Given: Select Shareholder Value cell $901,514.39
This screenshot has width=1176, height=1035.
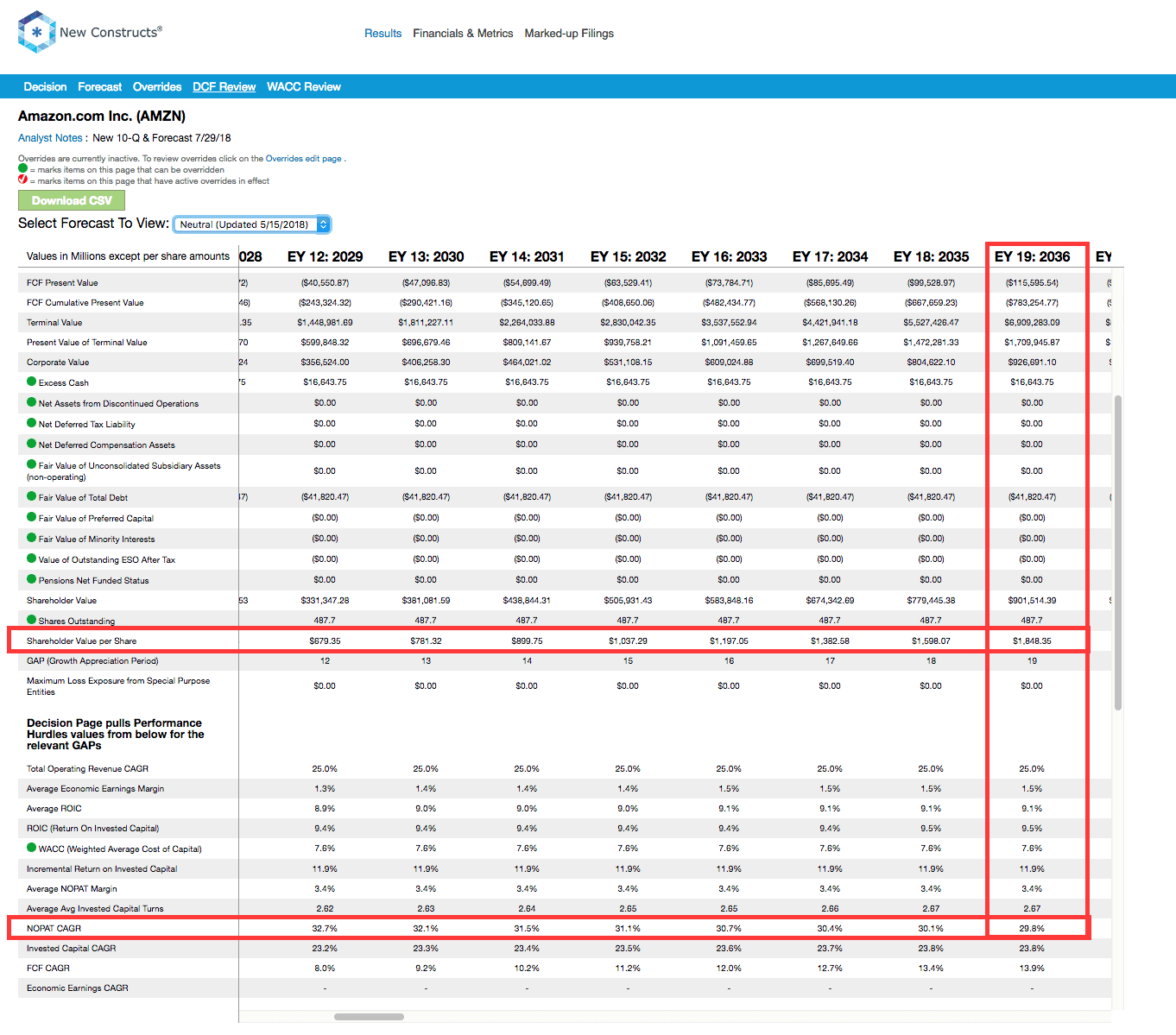Looking at the screenshot, I should 1032,600.
